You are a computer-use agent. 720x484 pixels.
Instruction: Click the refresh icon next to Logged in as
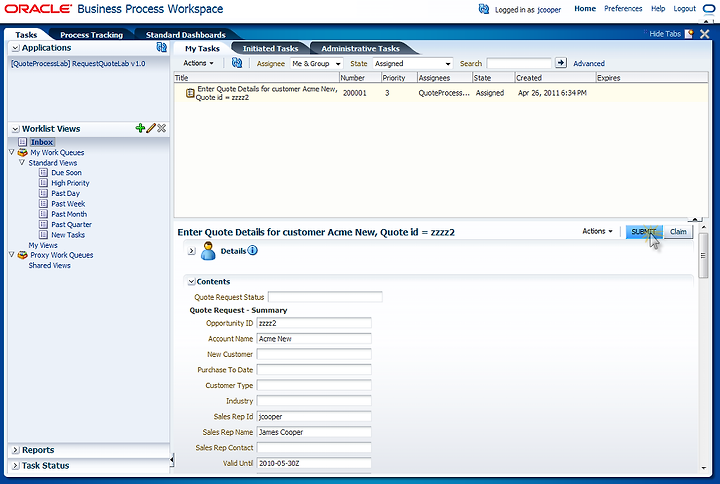(x=484, y=9)
